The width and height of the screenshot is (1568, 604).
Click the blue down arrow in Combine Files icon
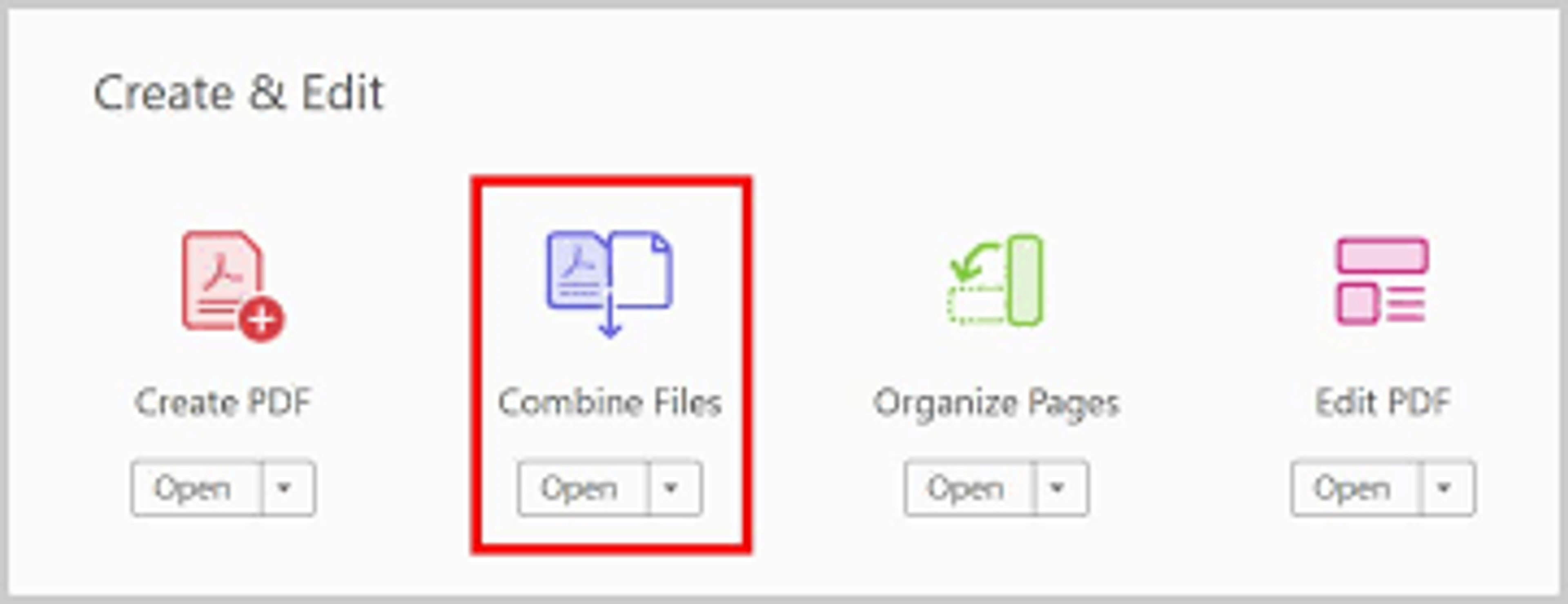[x=610, y=315]
